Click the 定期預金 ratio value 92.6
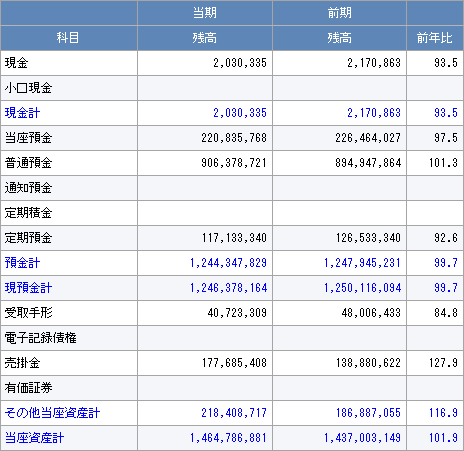 pyautogui.click(x=446, y=238)
